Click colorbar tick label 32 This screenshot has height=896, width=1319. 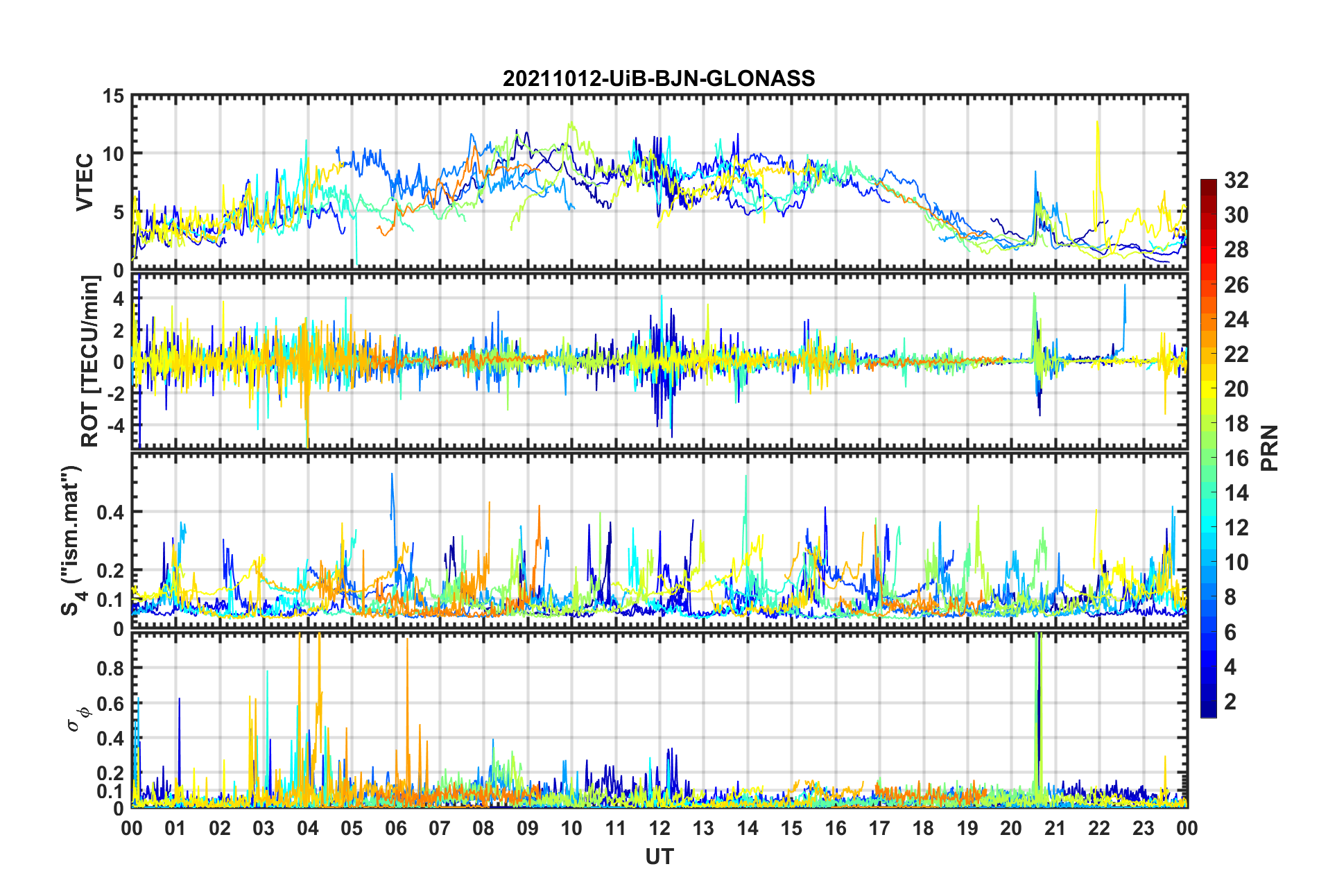[1236, 180]
